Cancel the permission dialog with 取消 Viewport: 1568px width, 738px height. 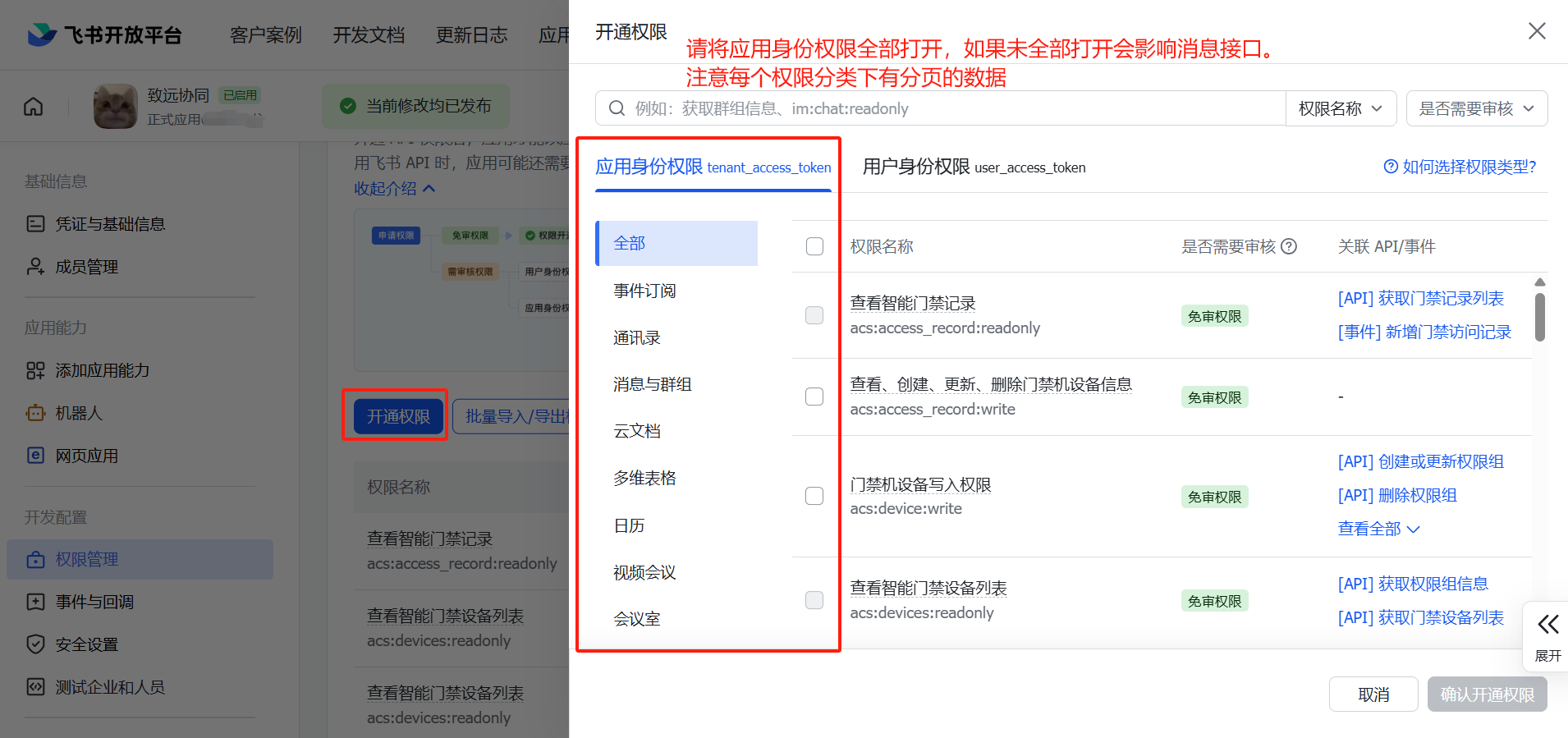1373,694
